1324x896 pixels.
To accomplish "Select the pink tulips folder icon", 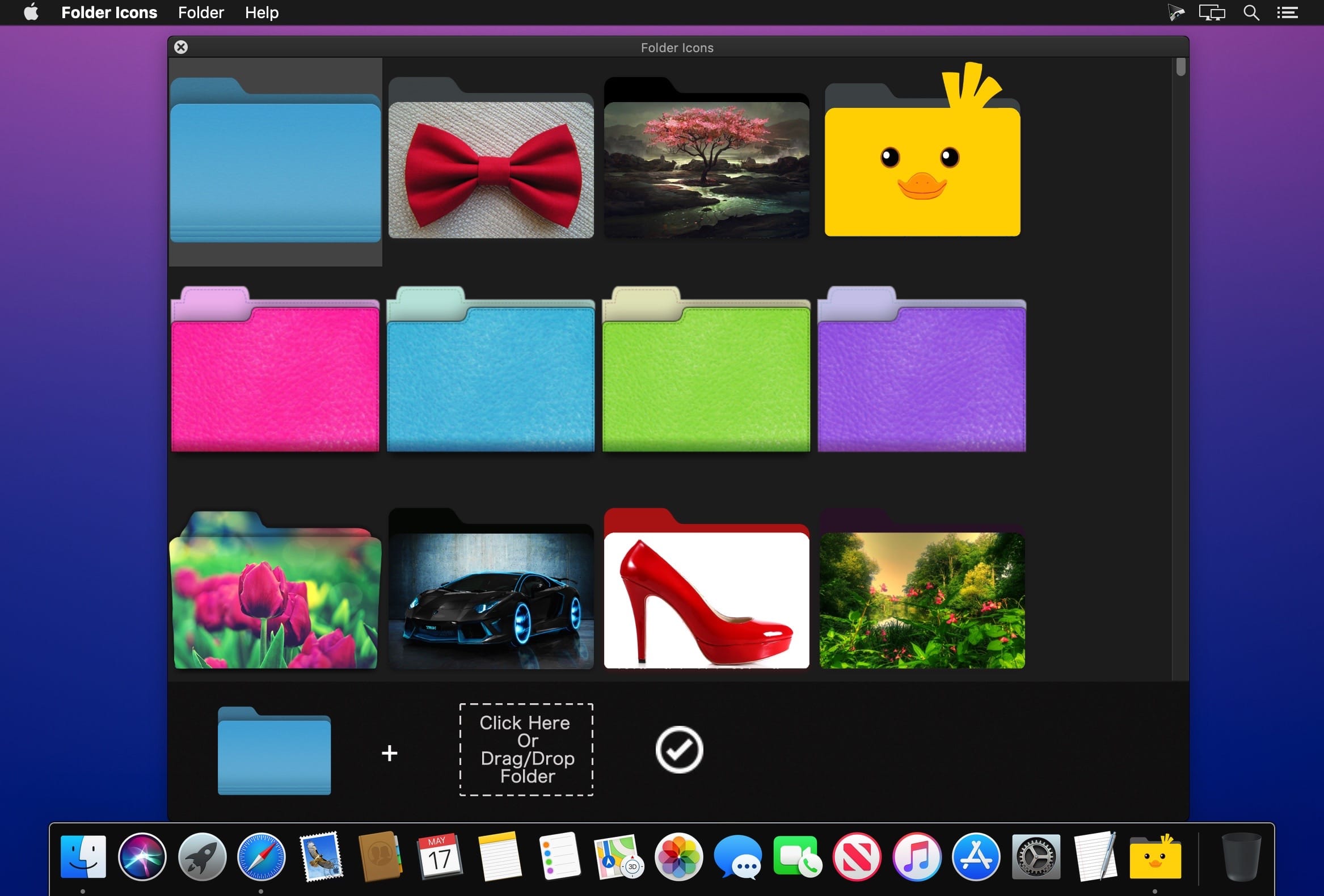I will tap(275, 590).
